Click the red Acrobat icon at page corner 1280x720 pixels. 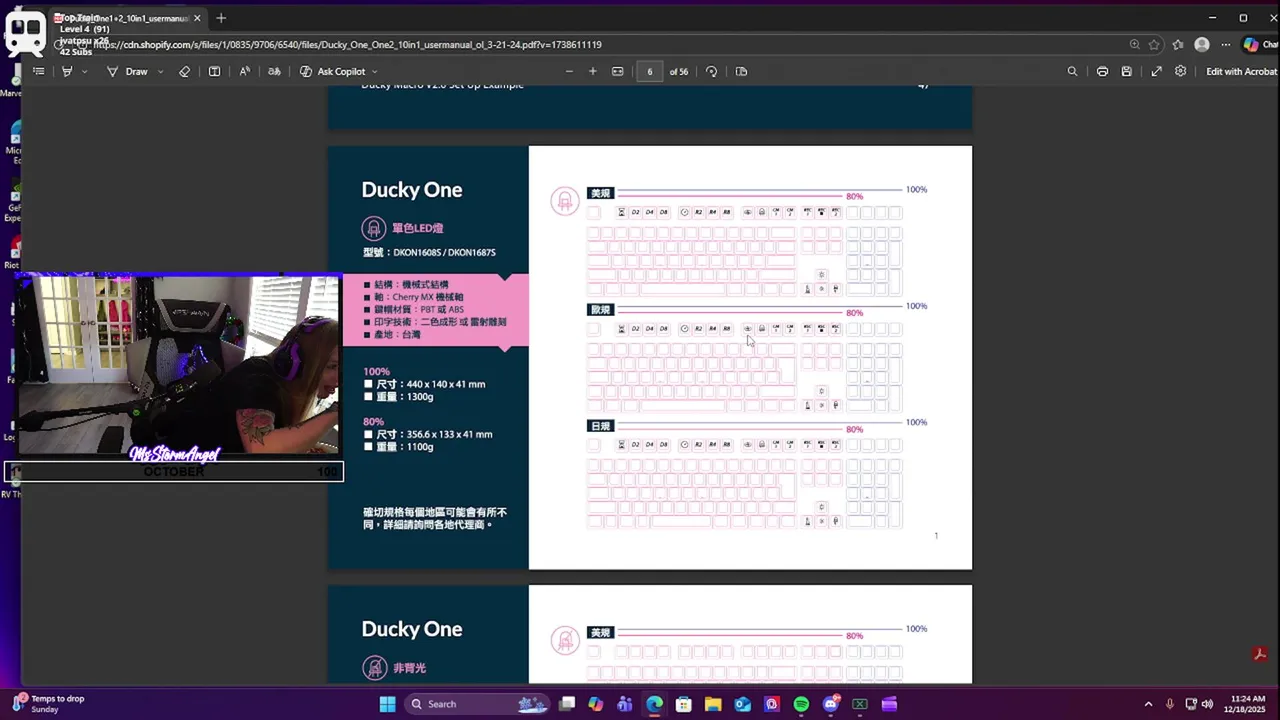point(1260,654)
